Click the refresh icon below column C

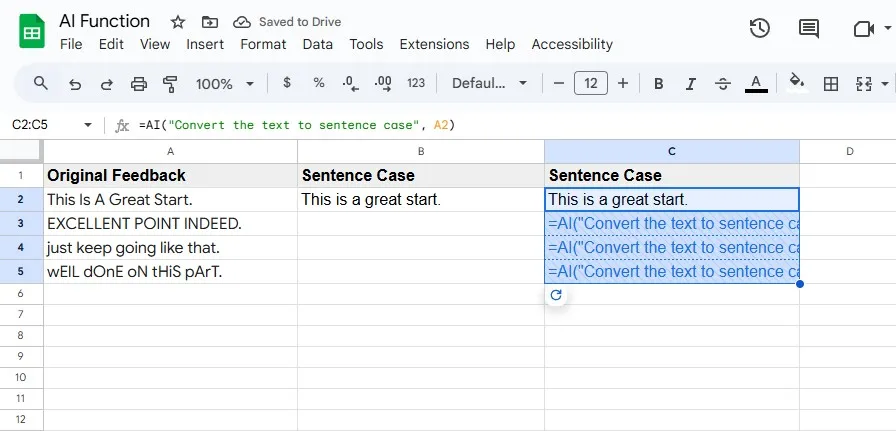(x=557, y=296)
